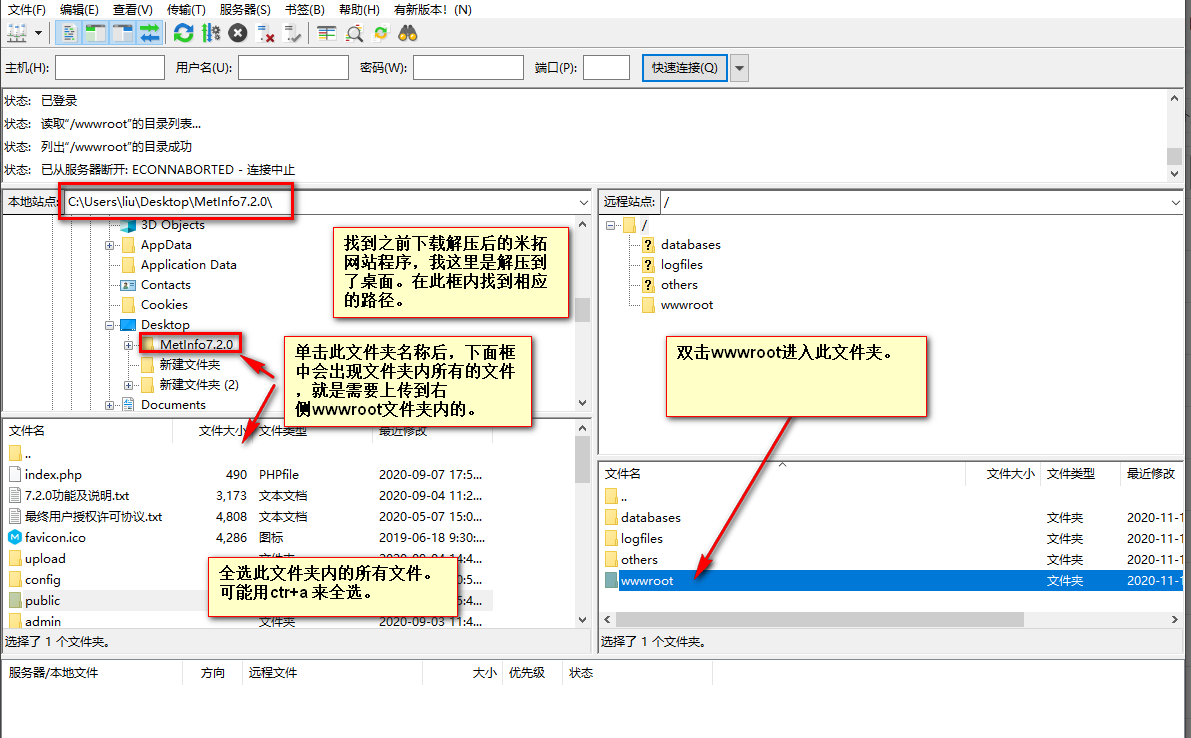Click local file list vertical scrollbar thumb
Image resolution: width=1191 pixels, height=738 pixels.
coord(583,460)
